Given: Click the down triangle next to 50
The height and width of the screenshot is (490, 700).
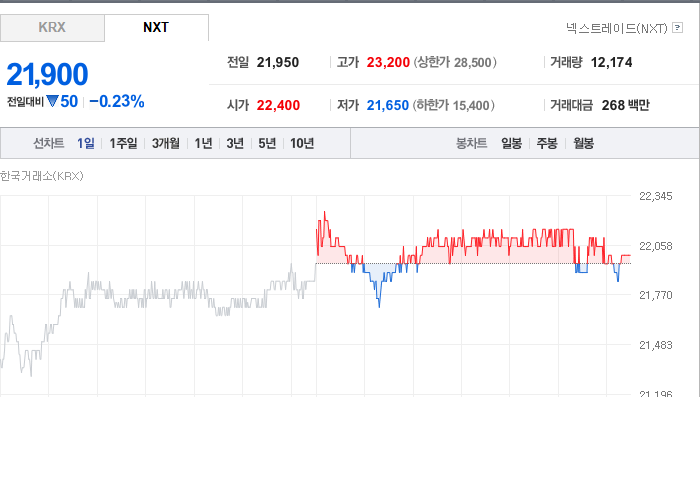Looking at the screenshot, I should click(x=52, y=101).
